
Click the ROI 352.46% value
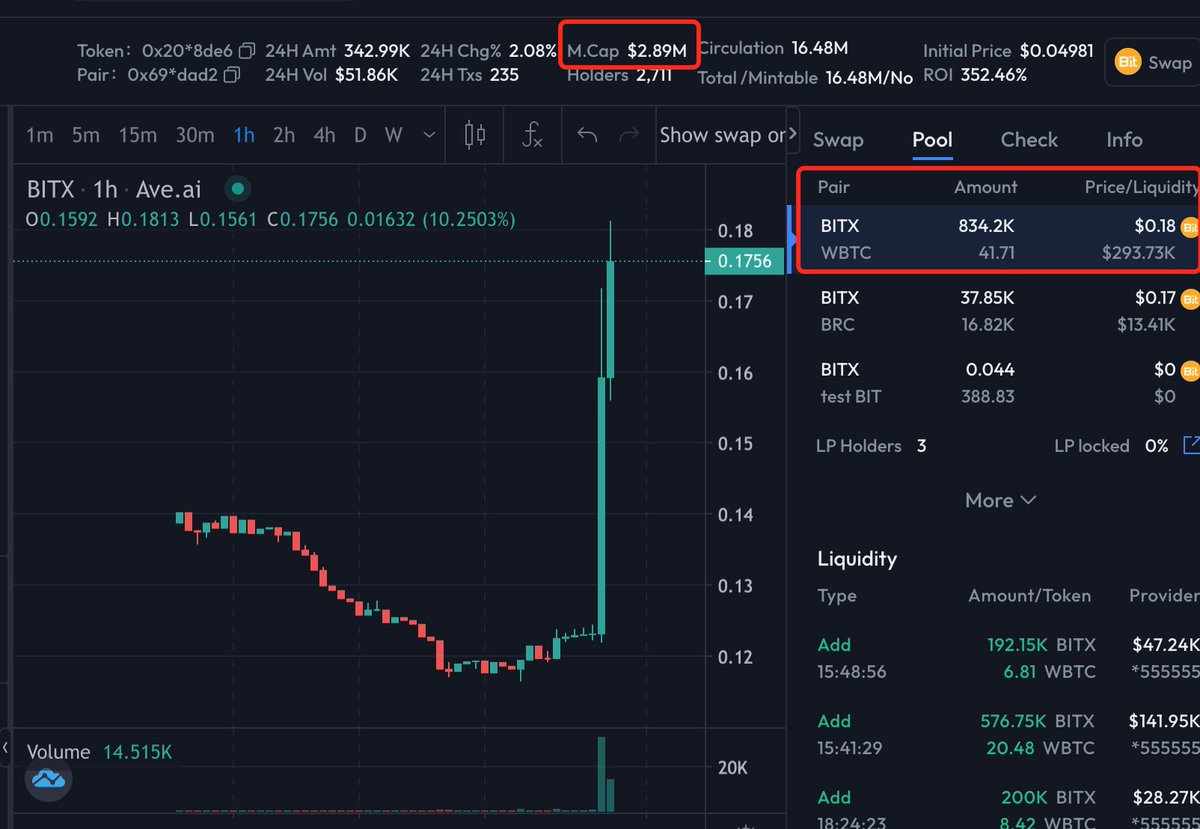[x=991, y=75]
